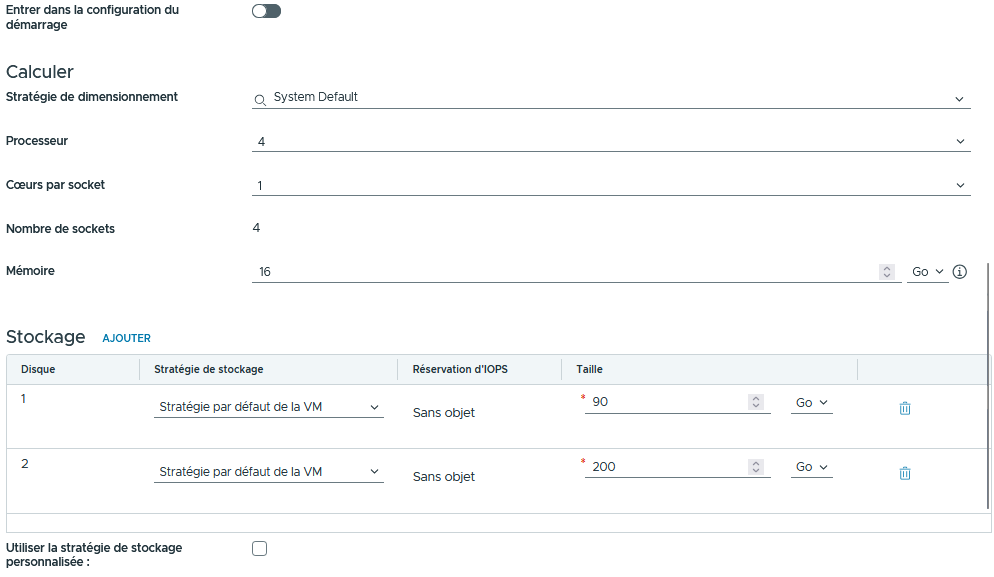Delete disk 1 using trash icon
994x577 pixels.
[905, 408]
